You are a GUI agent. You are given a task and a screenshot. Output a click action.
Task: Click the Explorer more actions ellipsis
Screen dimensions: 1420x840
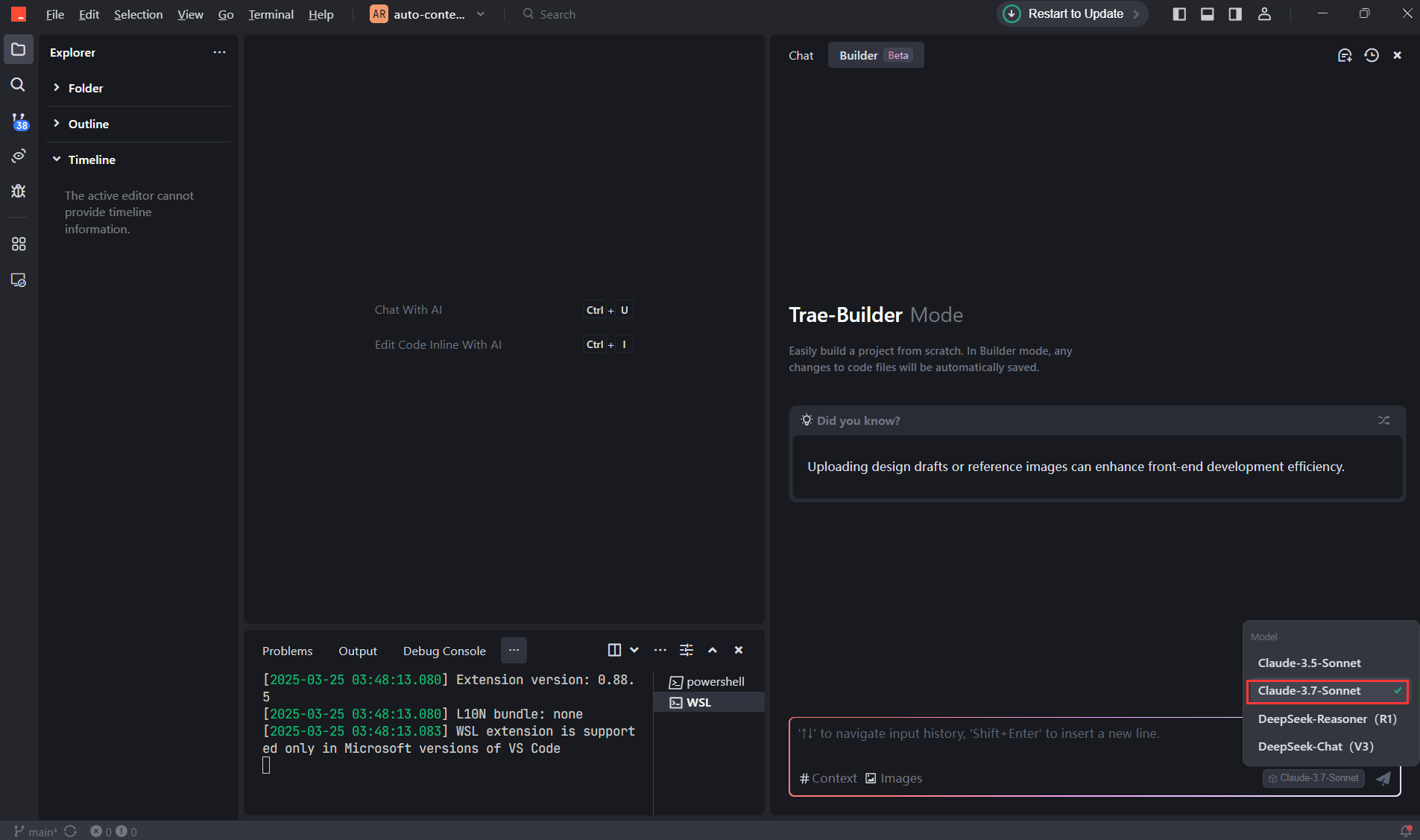pos(219,52)
